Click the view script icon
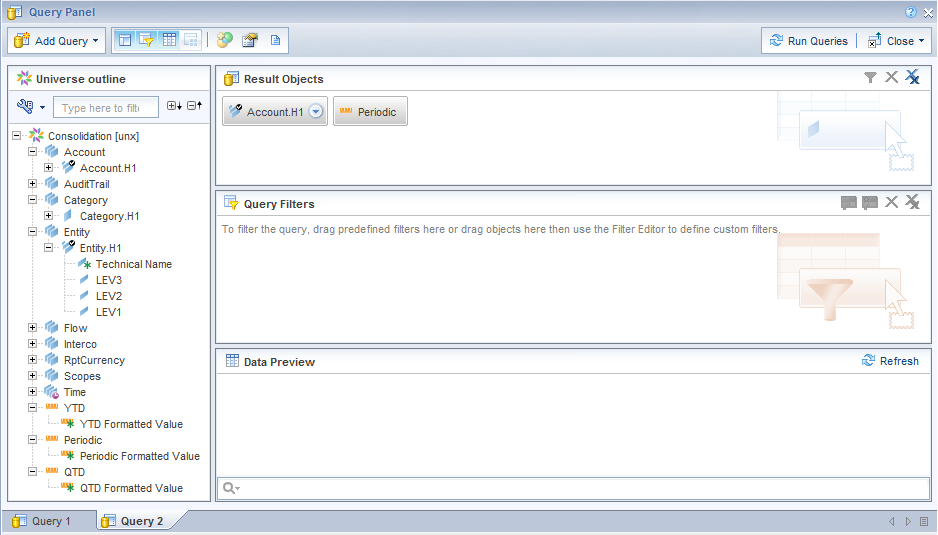This screenshot has width=938, height=535. pyautogui.click(x=275, y=40)
